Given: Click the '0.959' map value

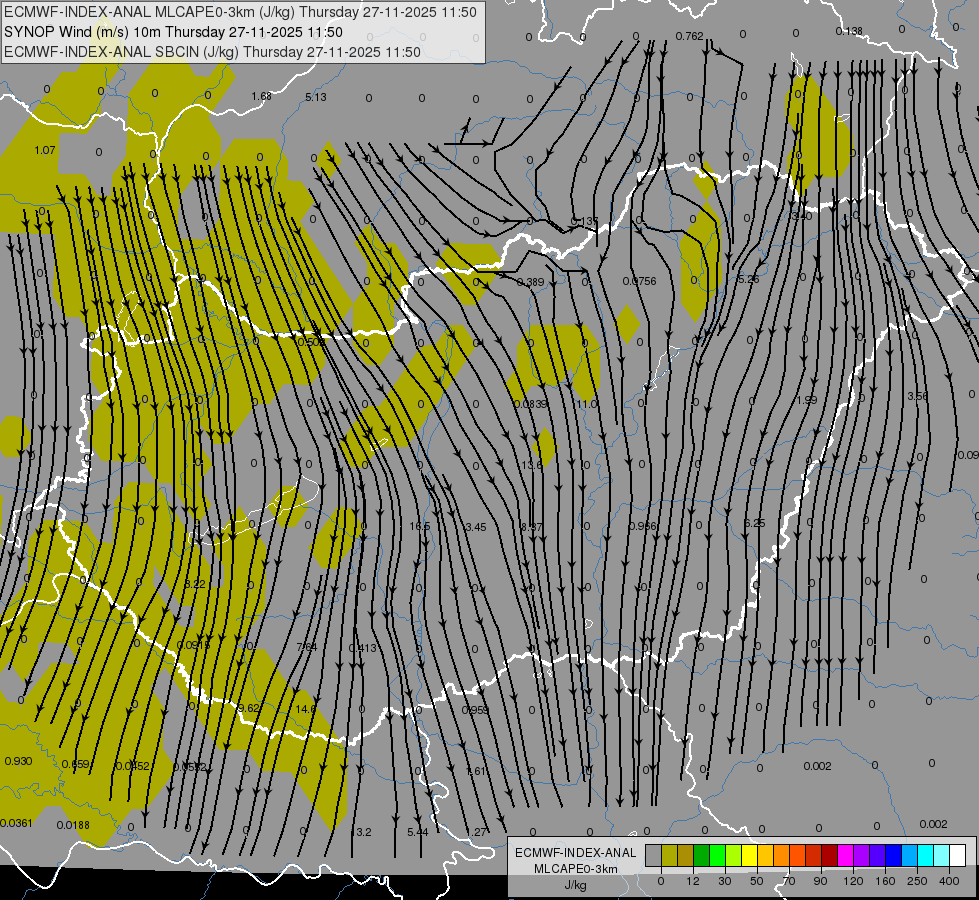Looking at the screenshot, I should click(x=475, y=710).
